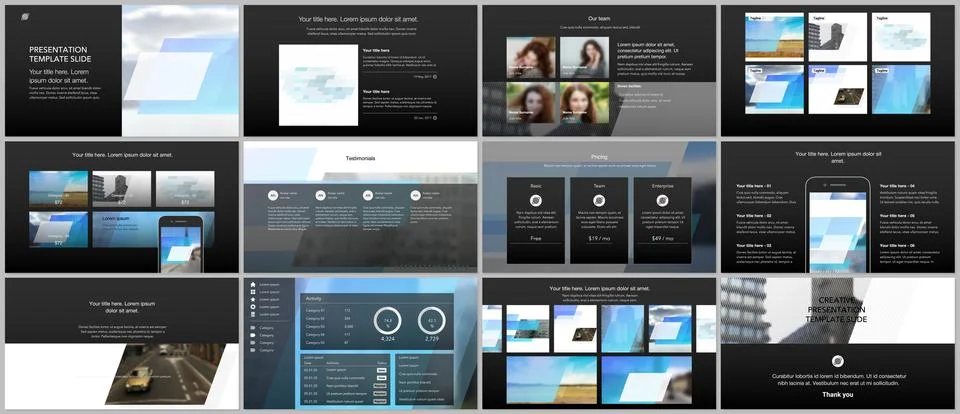
Task: Click the cover slide parallelogram image
Action: click(x=181, y=71)
